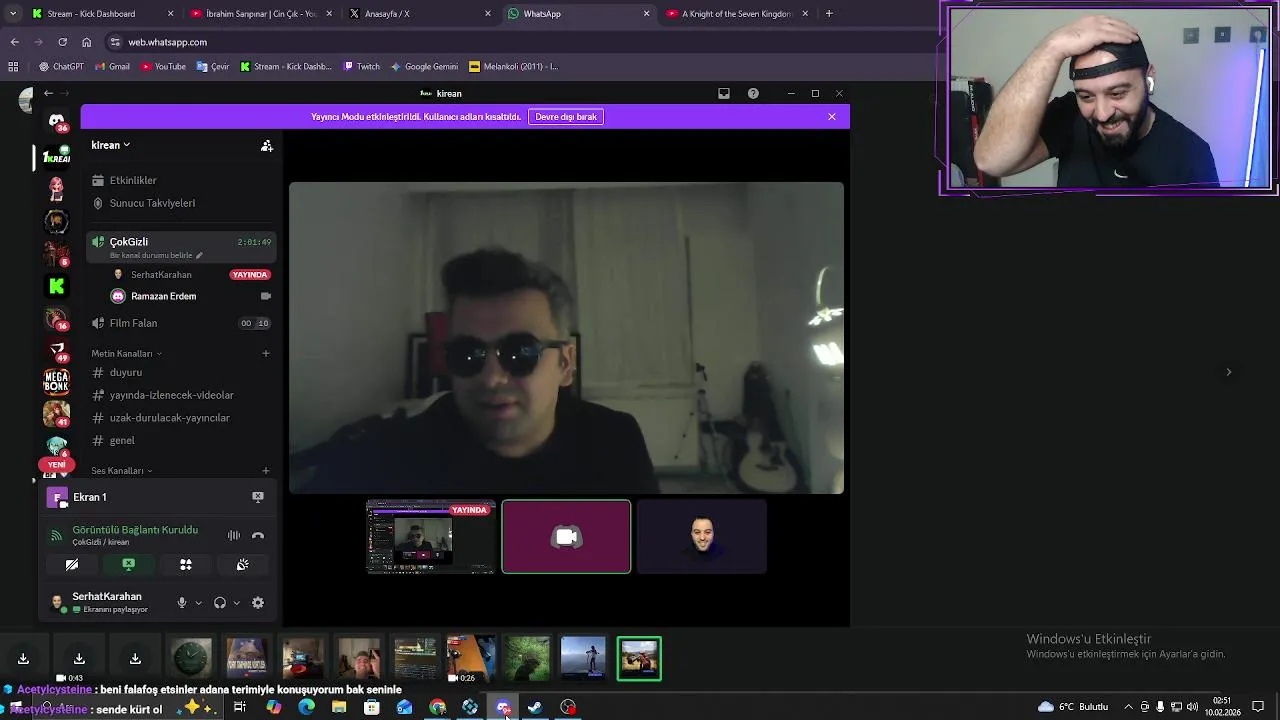Disconnect from voice call icon
Image resolution: width=1280 pixels, height=720 pixels.
pos(258,536)
